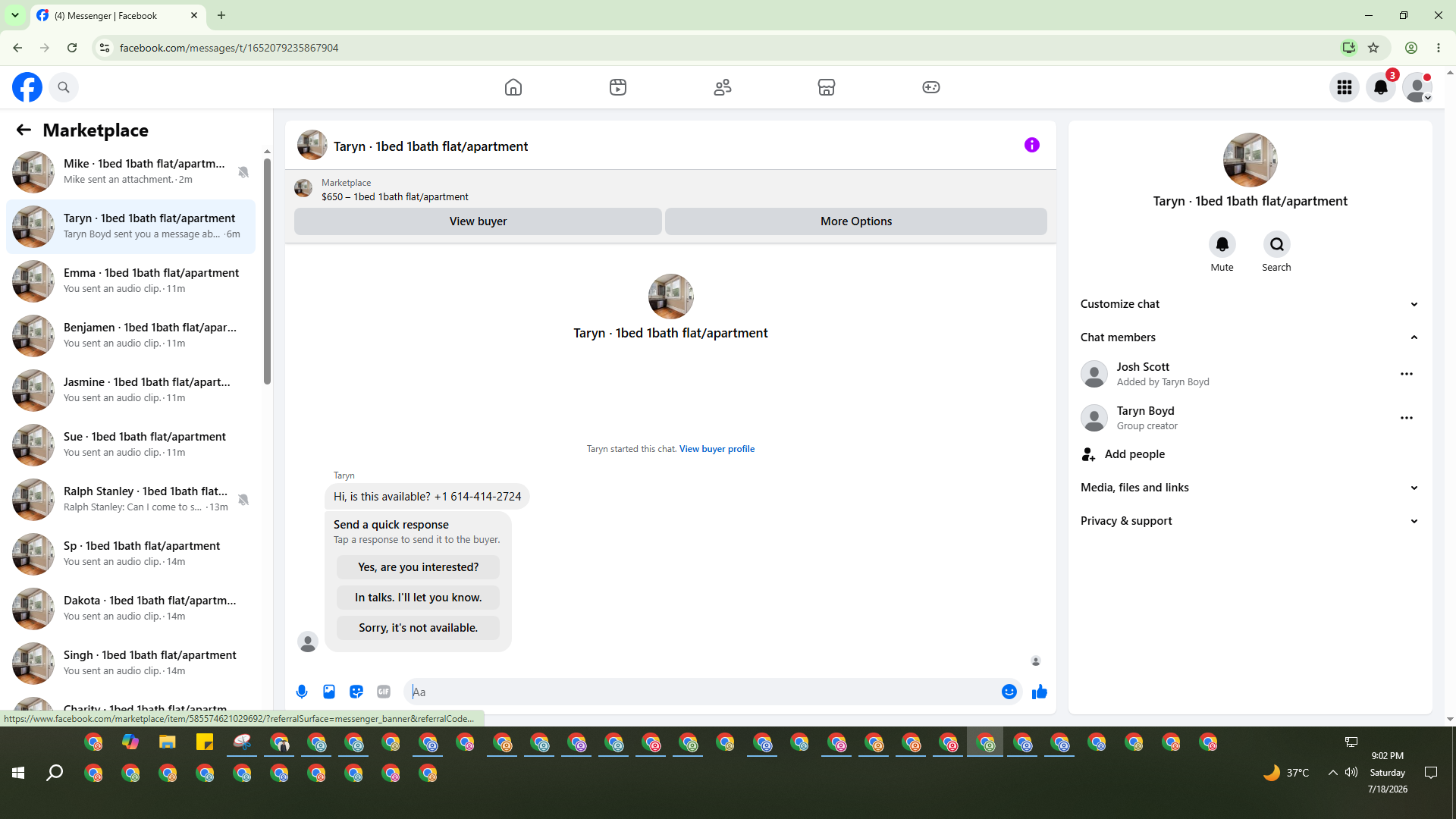This screenshot has width=1456, height=819.
Task: Open Chrome menu three dots
Action: coord(1439,48)
